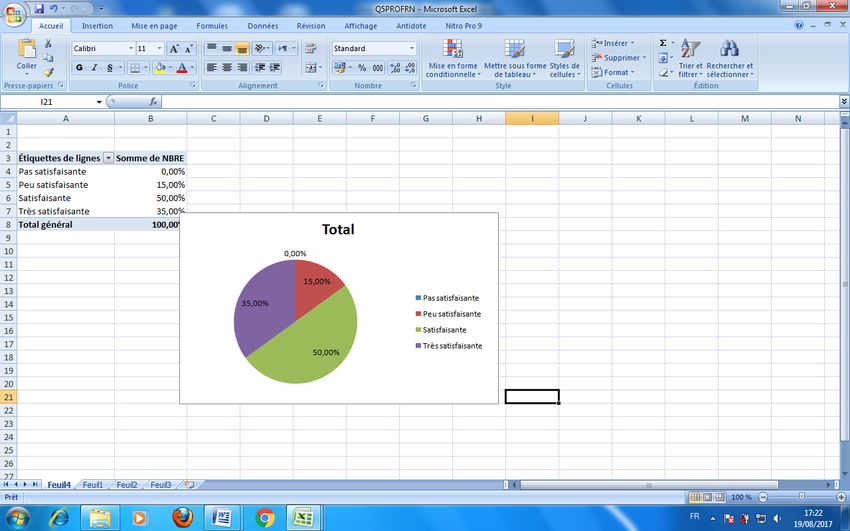
Task: Open the Révision ribbon tab
Action: pos(311,25)
